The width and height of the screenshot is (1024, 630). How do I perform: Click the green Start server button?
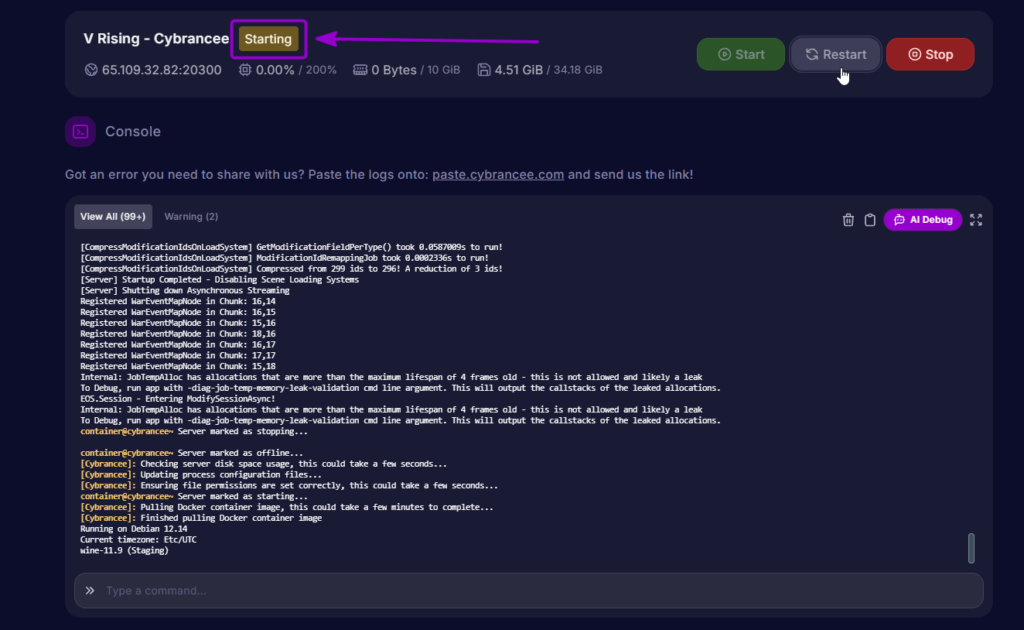click(x=741, y=54)
